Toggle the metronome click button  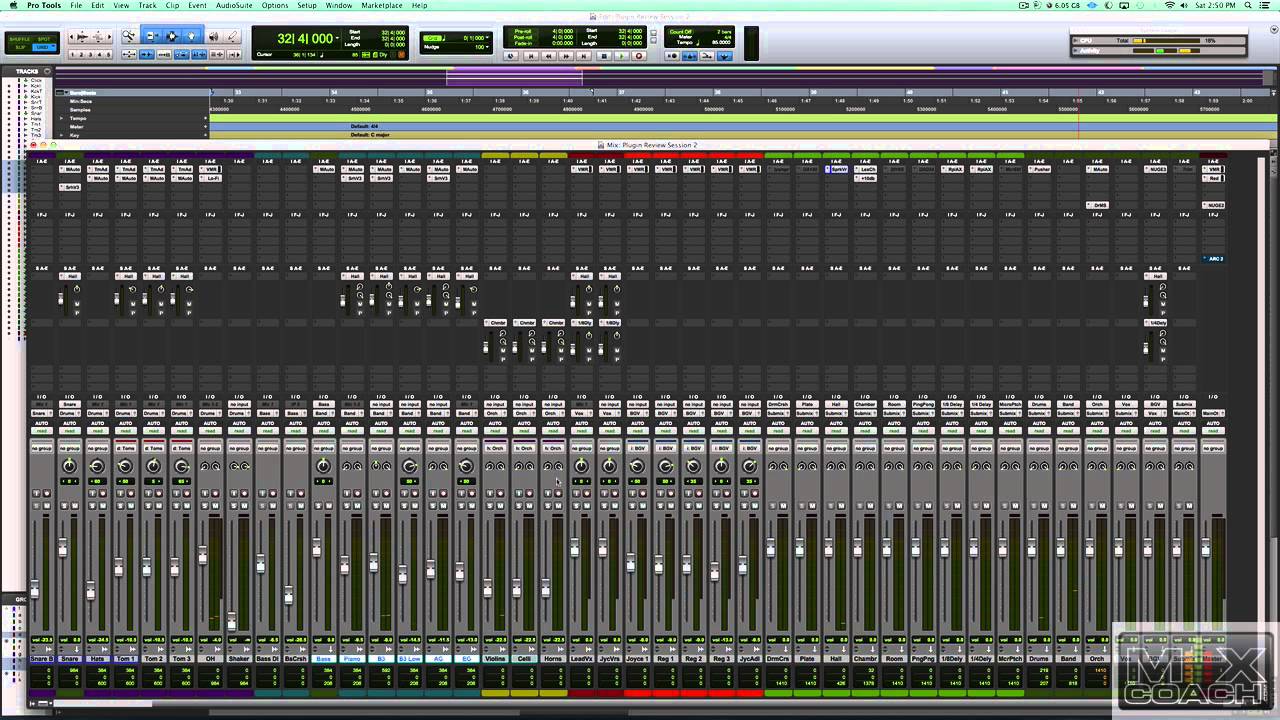pyautogui.click(x=689, y=56)
